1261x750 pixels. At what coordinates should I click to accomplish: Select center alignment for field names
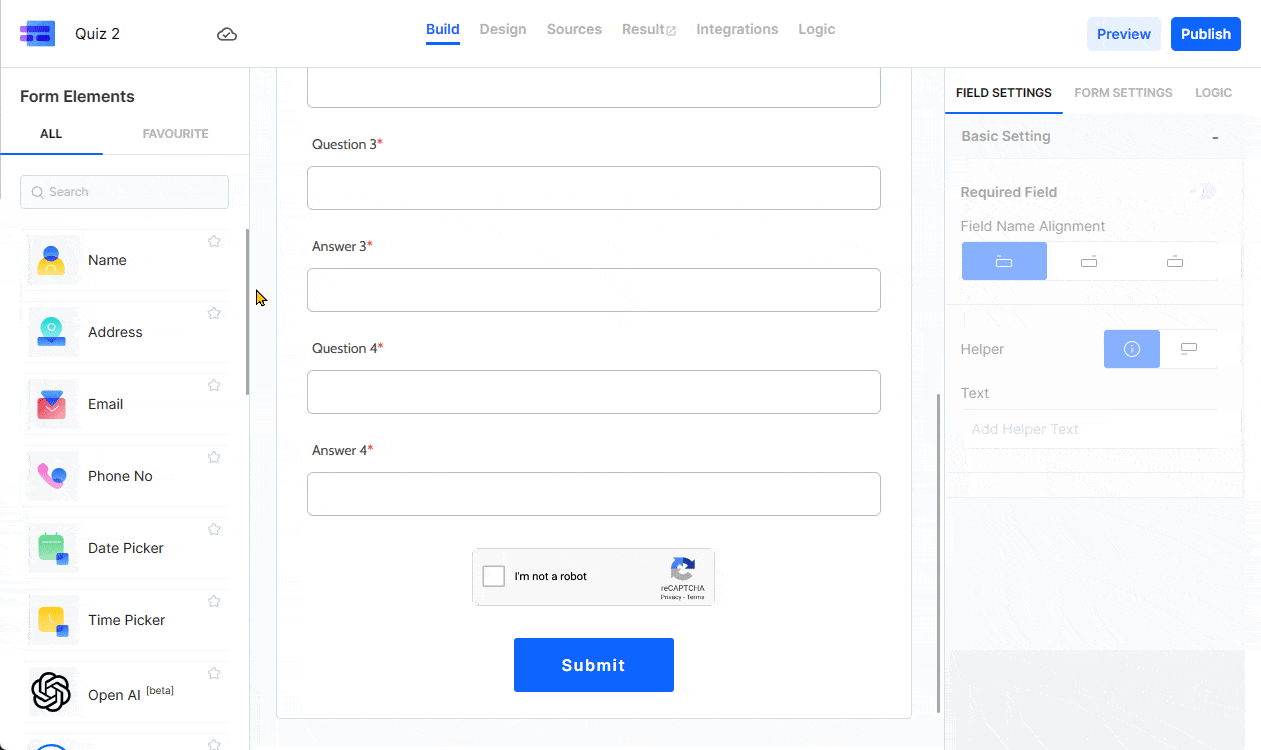point(1088,261)
